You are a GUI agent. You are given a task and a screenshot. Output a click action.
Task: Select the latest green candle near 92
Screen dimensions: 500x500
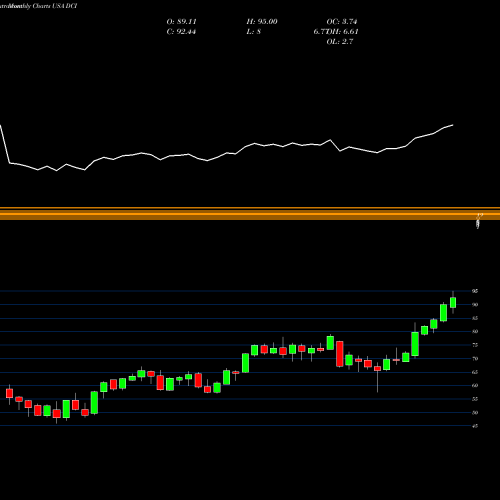453,303
